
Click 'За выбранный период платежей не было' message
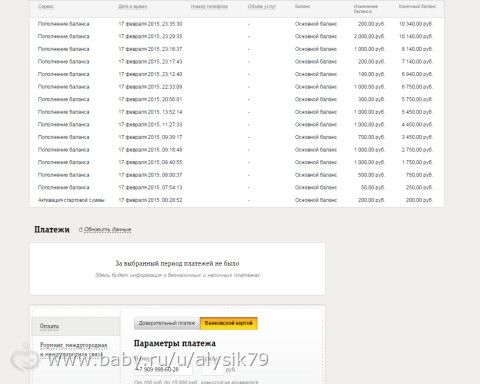click(177, 263)
